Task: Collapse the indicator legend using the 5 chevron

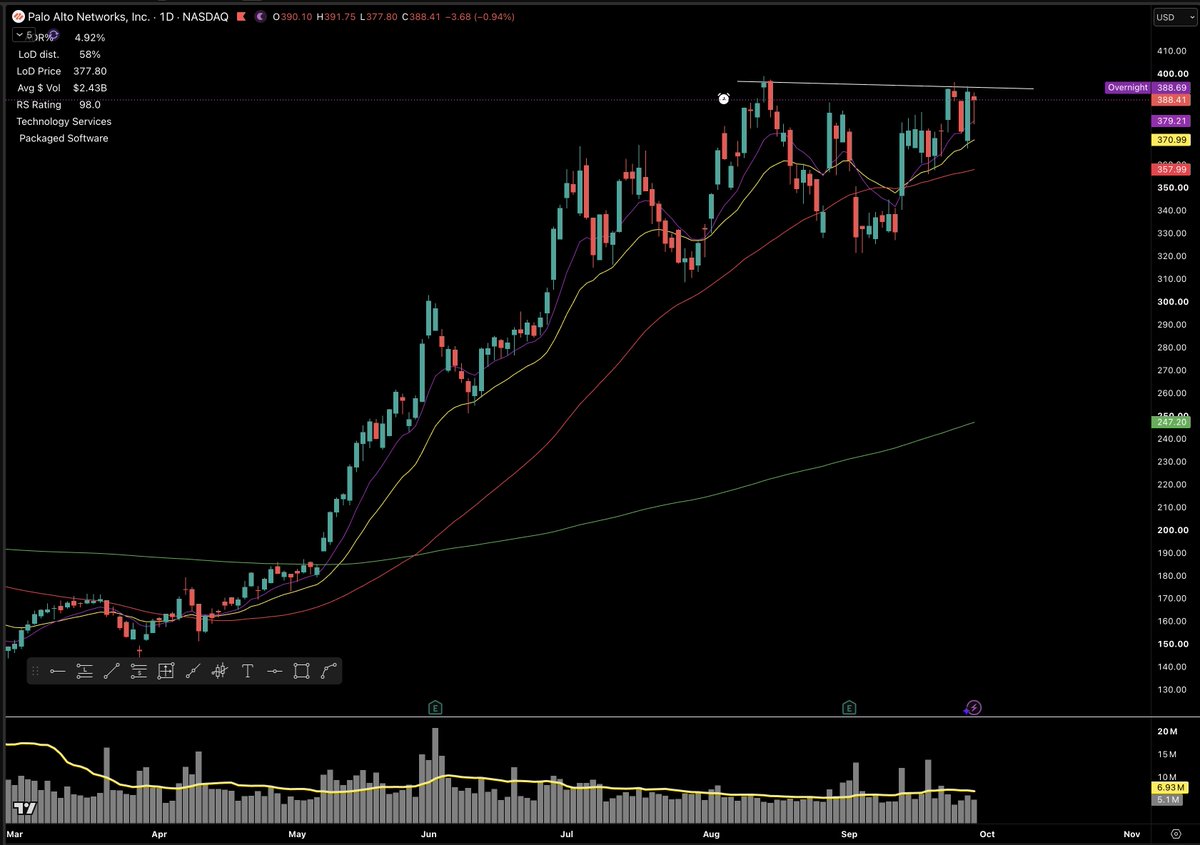Action: click(x=25, y=35)
